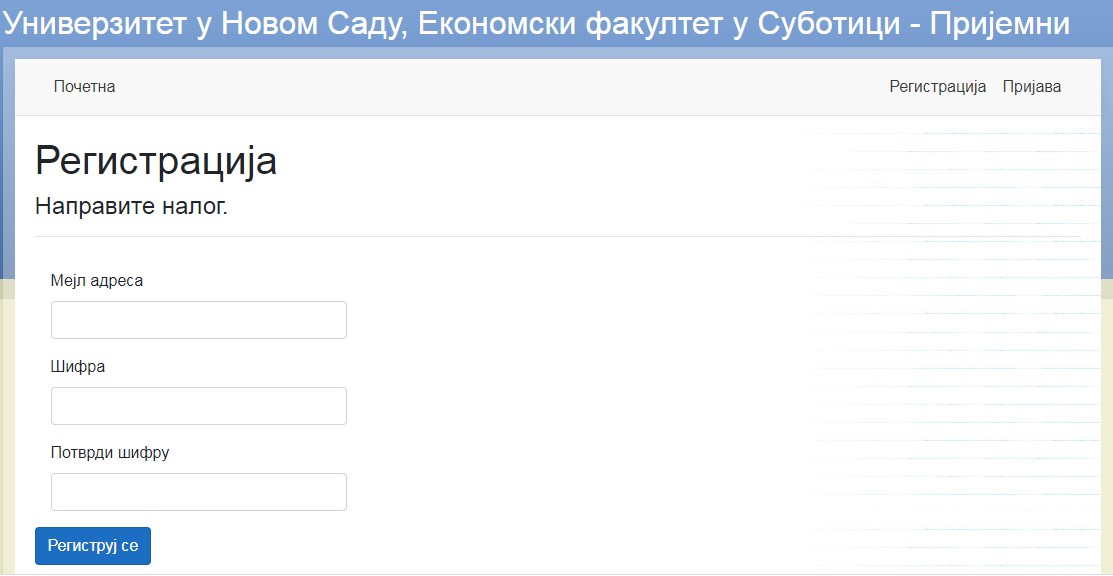Focus the Мејл адреса input field
Screen dimensions: 1113x576
pos(199,320)
